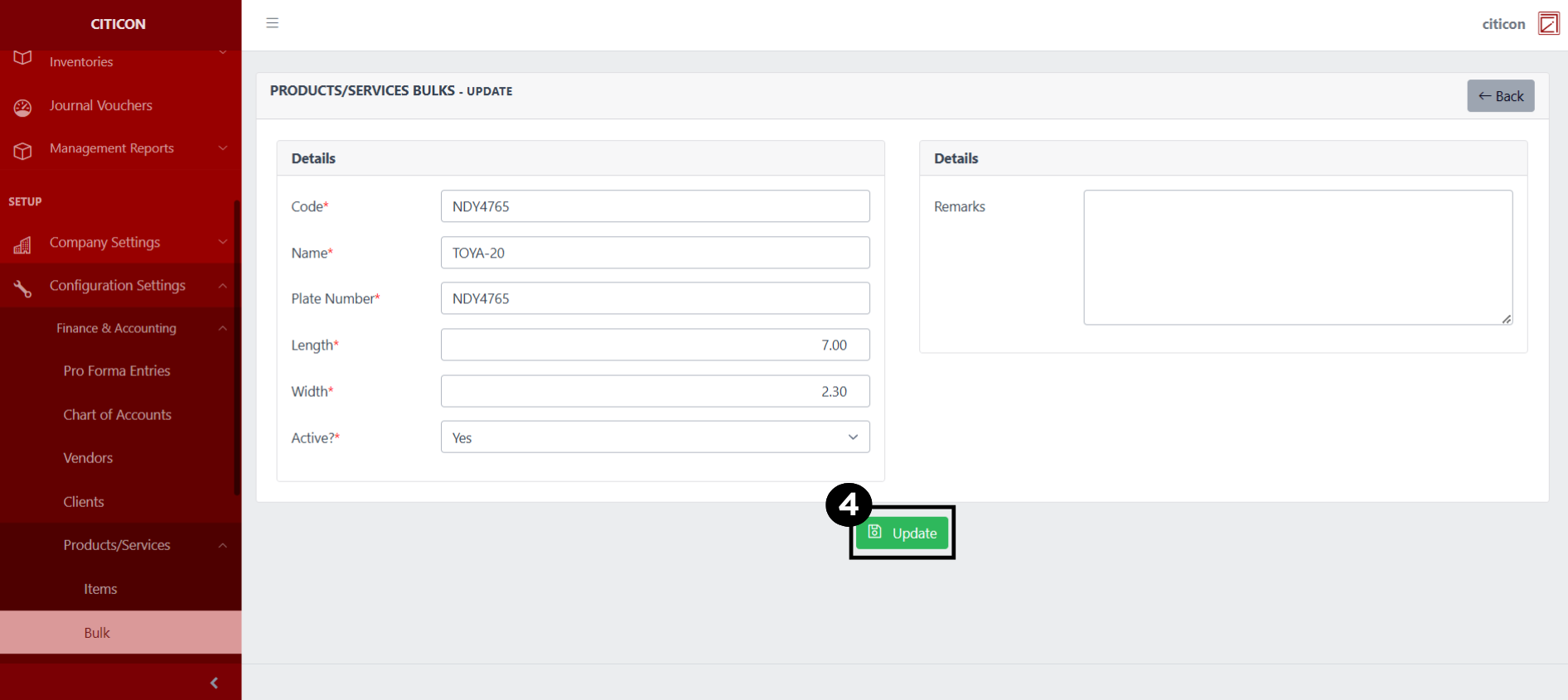Open Clients page
Screen dimensions: 1568x700
[84, 502]
